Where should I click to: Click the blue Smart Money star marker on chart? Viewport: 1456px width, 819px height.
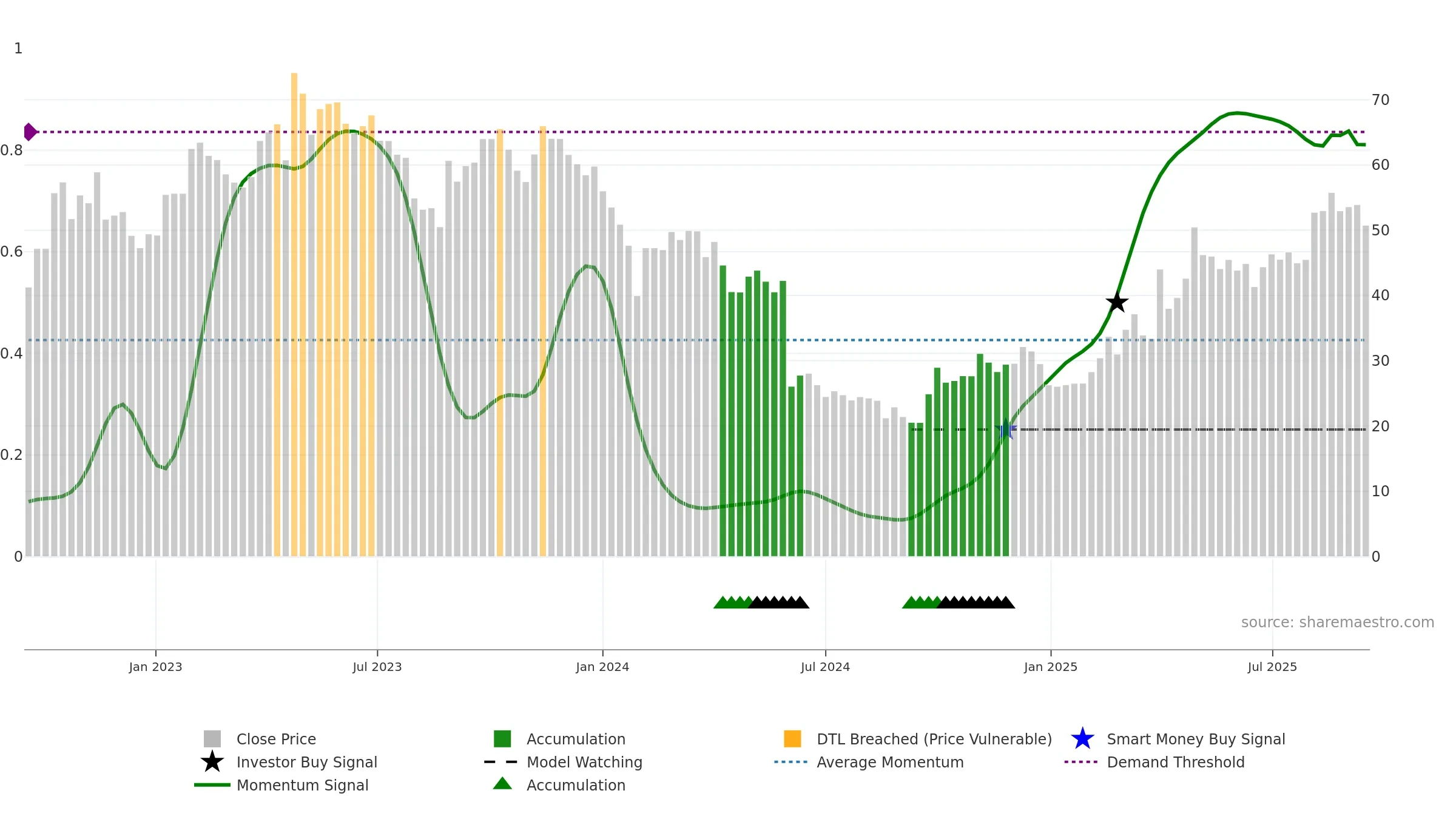point(1006,429)
